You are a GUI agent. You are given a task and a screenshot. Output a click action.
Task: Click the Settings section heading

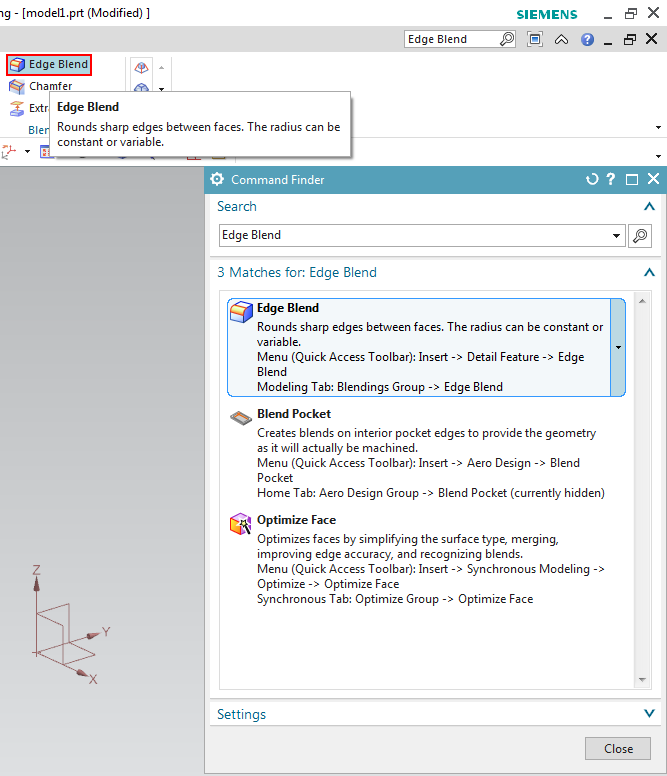[241, 714]
